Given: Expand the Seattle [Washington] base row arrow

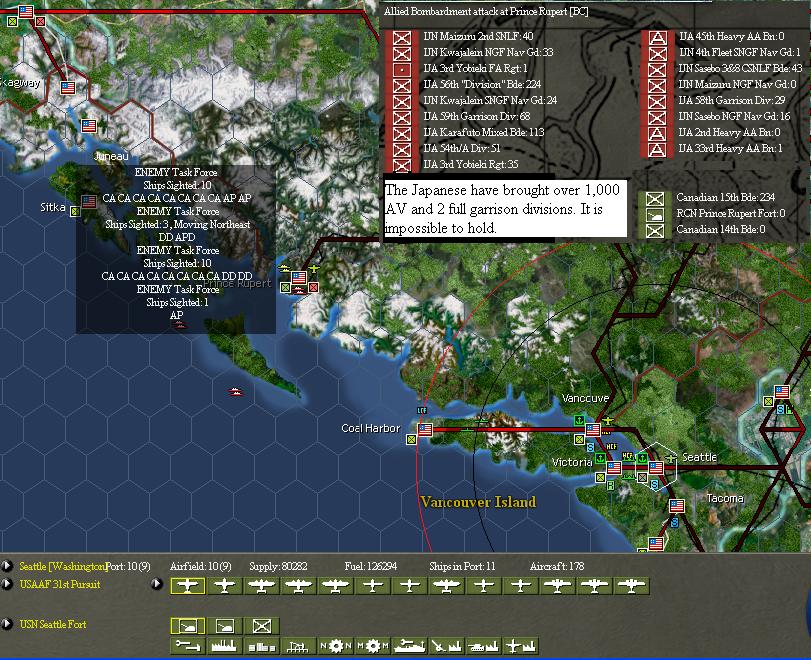Looking at the screenshot, I should click(x=7, y=566).
